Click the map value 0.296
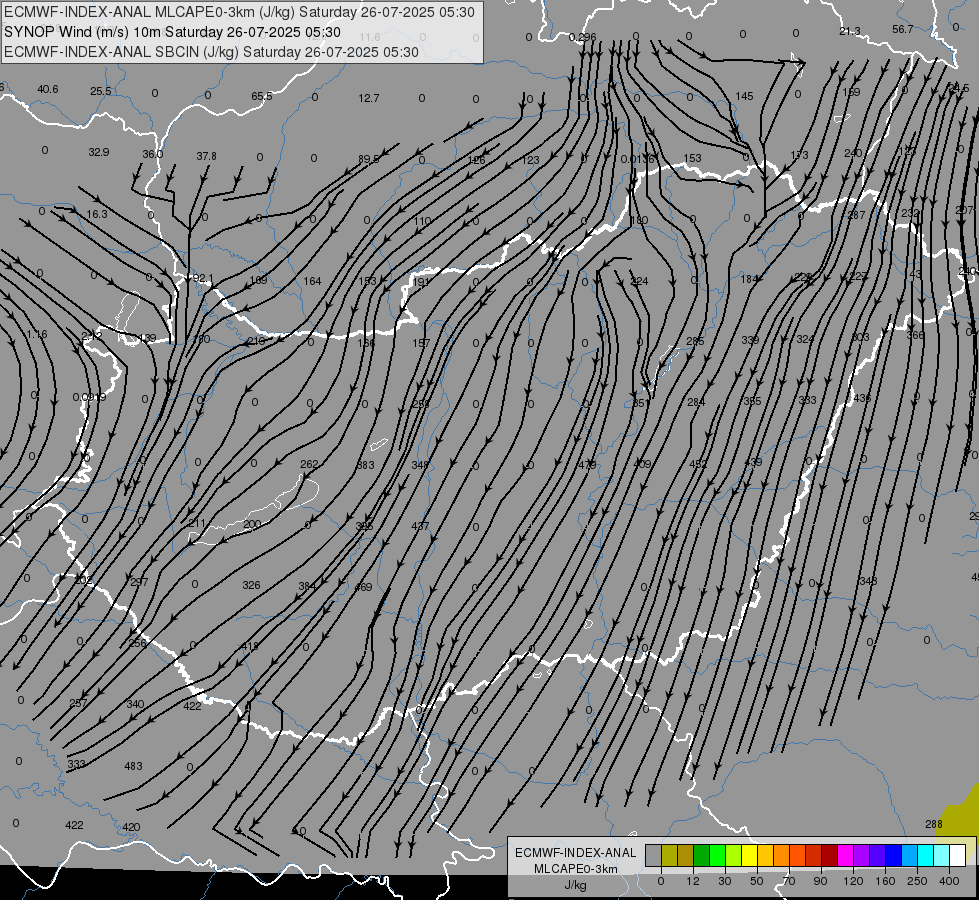Viewport: 979px width, 900px height. pyautogui.click(x=583, y=37)
